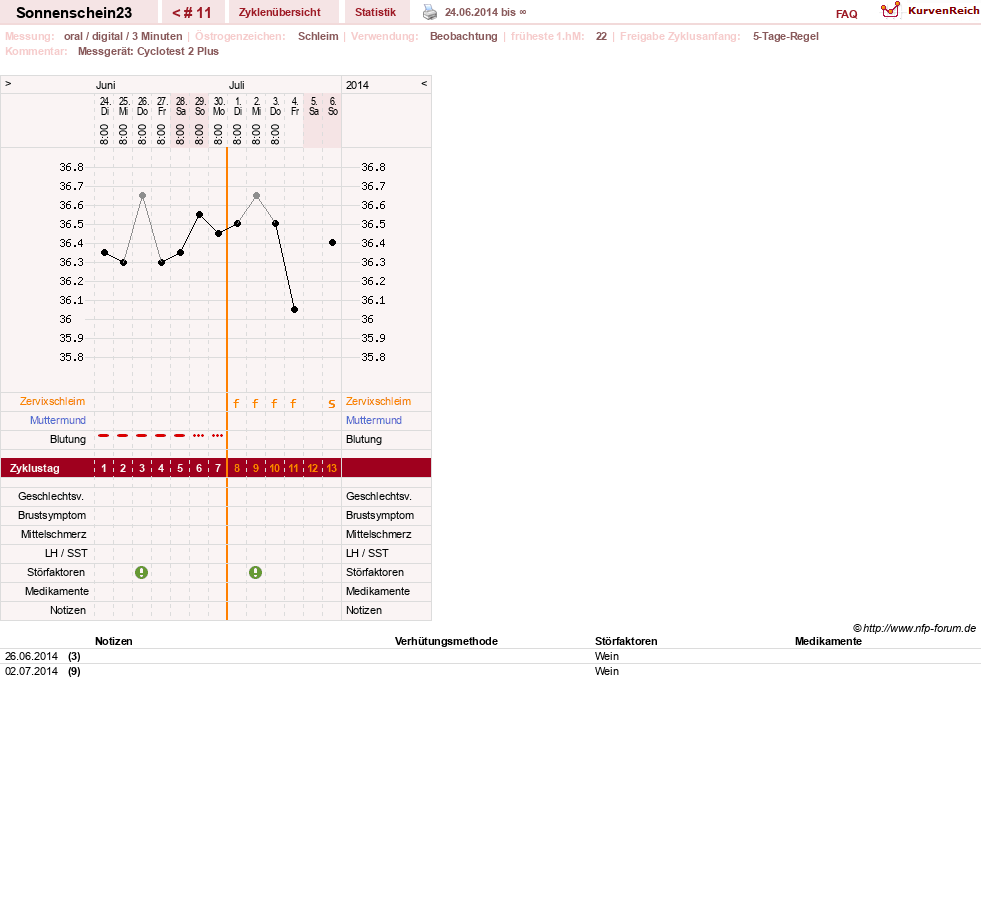Click the Medikamente column header in the notes table
The height and width of the screenshot is (900, 981).
[828, 641]
